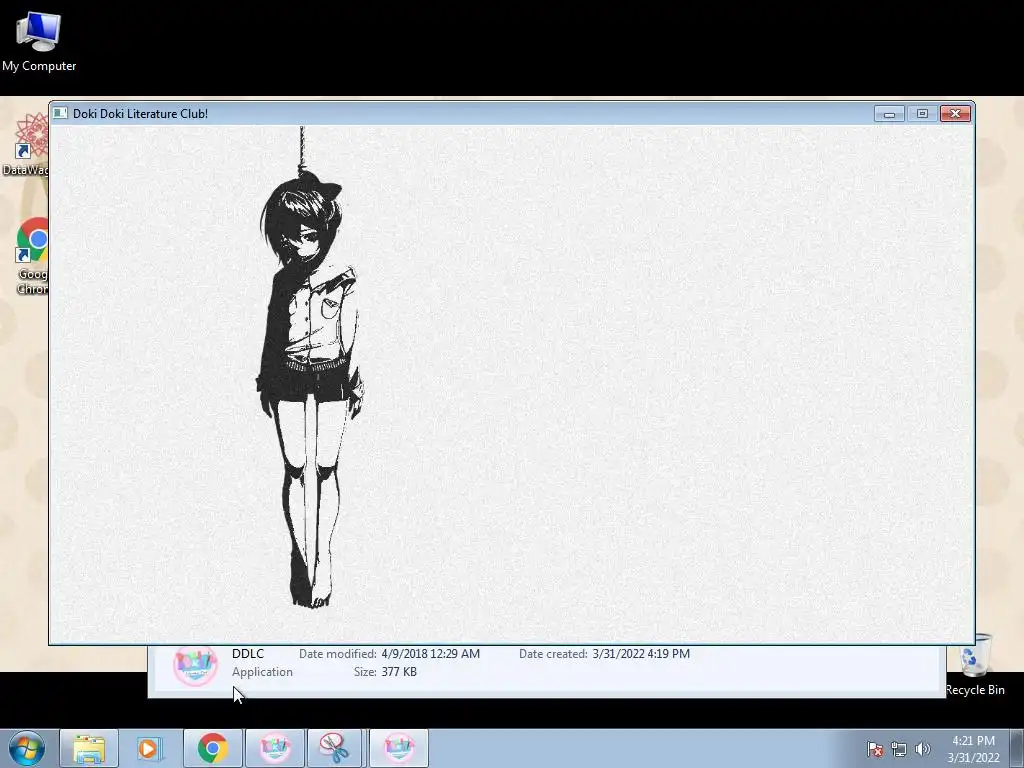The width and height of the screenshot is (1024, 768).
Task: Close the Doki Doki Literature Club window
Action: [x=955, y=114]
